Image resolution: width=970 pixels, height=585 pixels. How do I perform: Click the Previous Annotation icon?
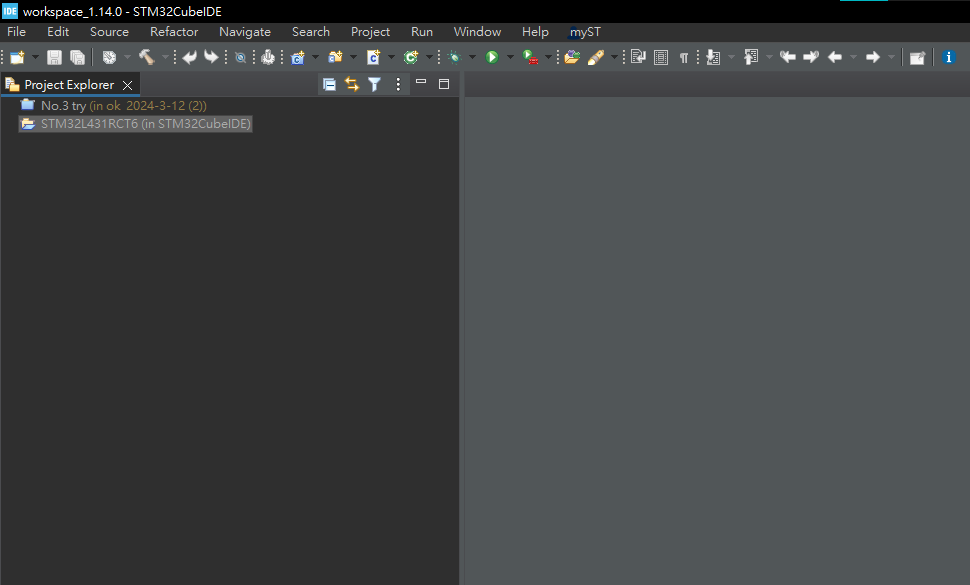click(751, 58)
